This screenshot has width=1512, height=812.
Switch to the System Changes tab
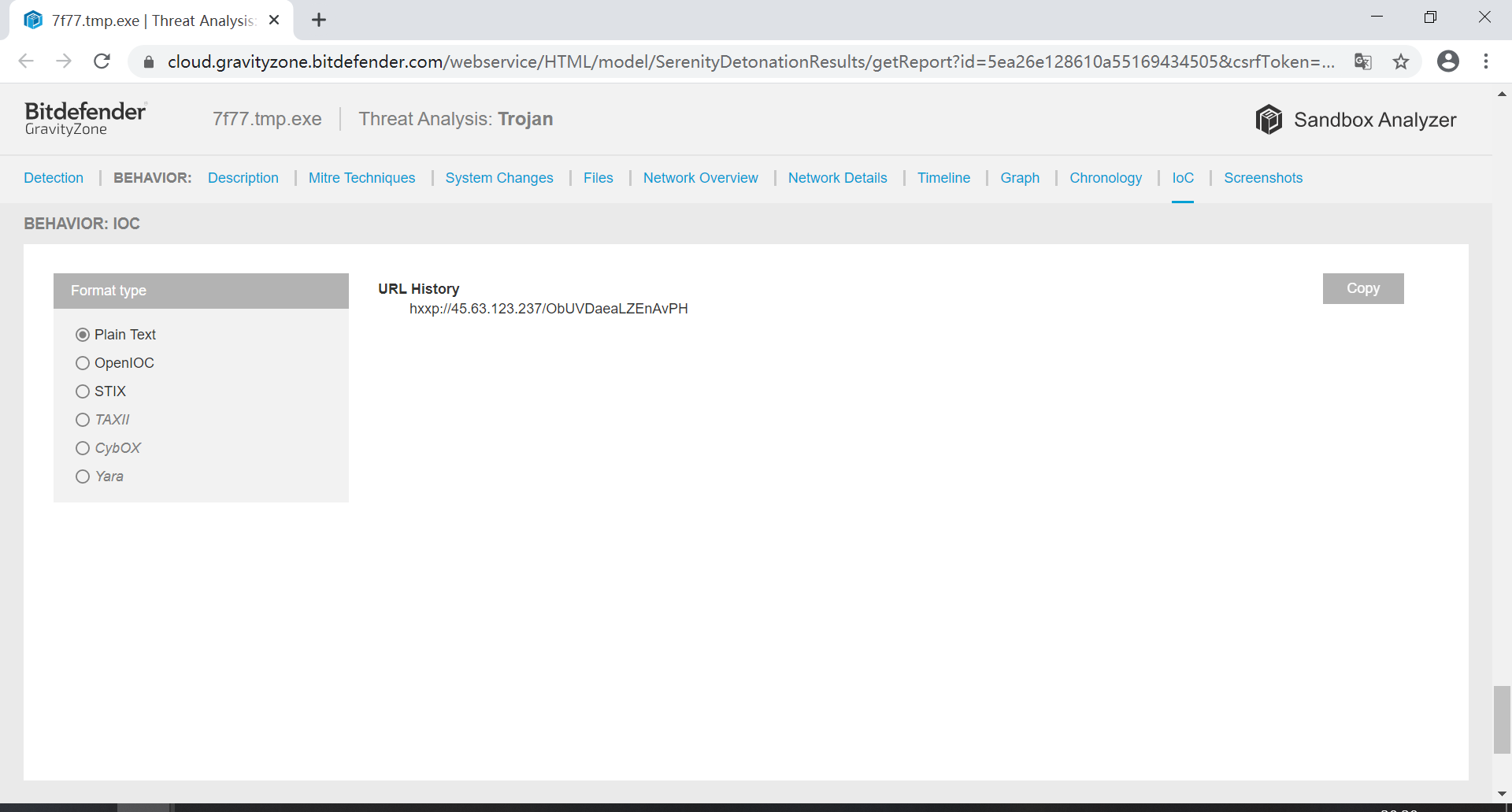pos(499,178)
